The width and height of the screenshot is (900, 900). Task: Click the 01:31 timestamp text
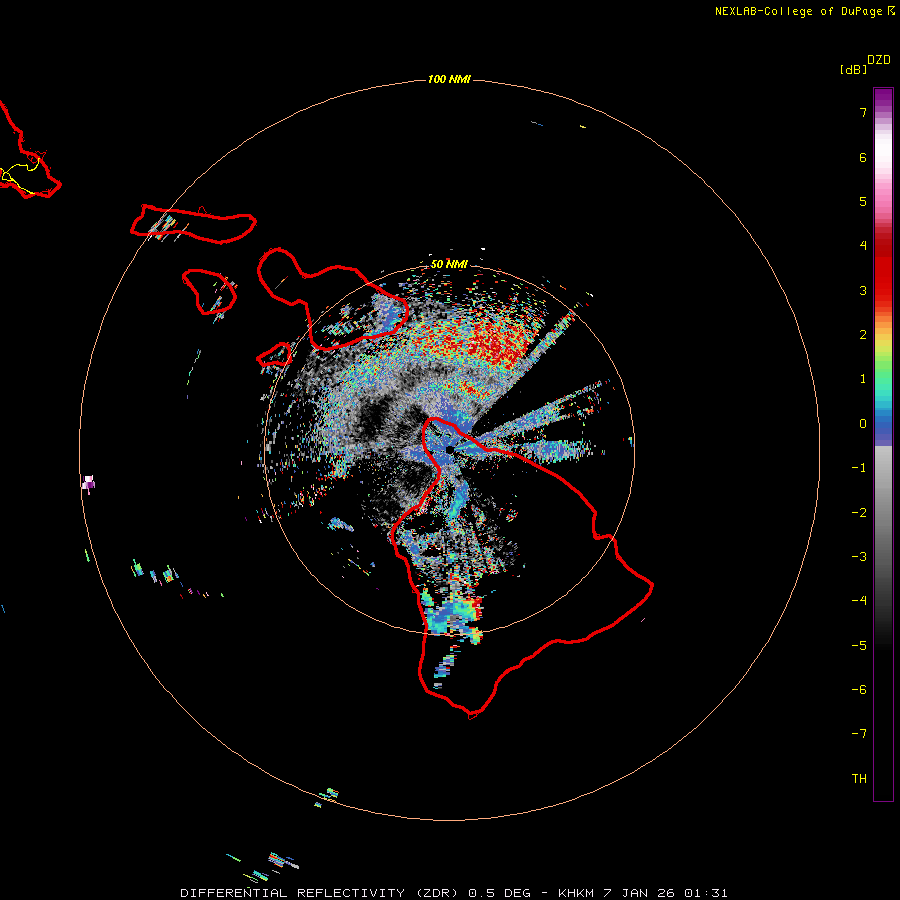pos(706,893)
